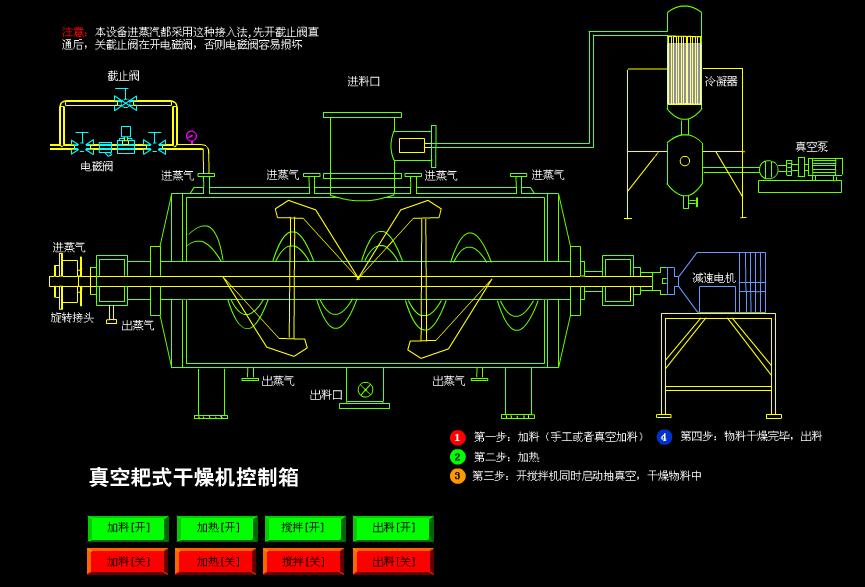Select the 旋转接头 rotary joint graphic

[67, 281]
